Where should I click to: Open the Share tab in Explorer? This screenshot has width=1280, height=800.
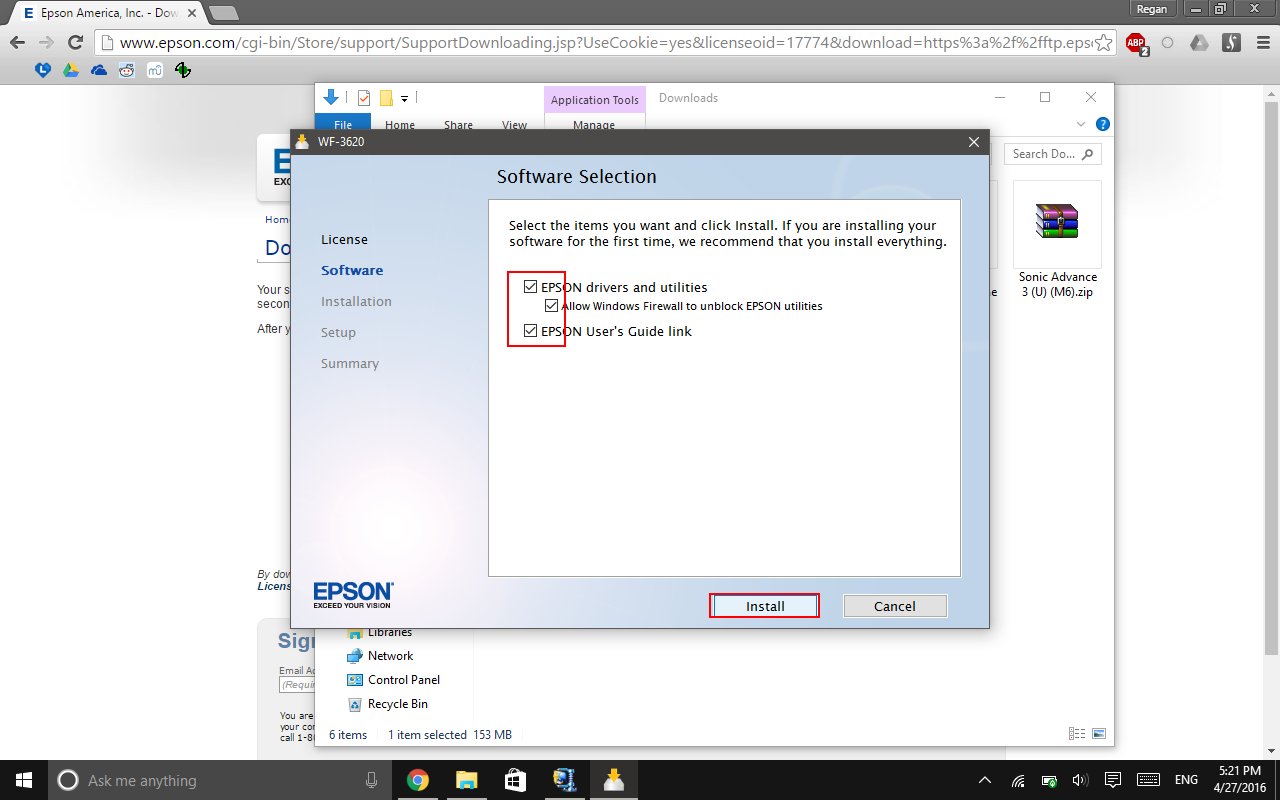[x=459, y=125]
